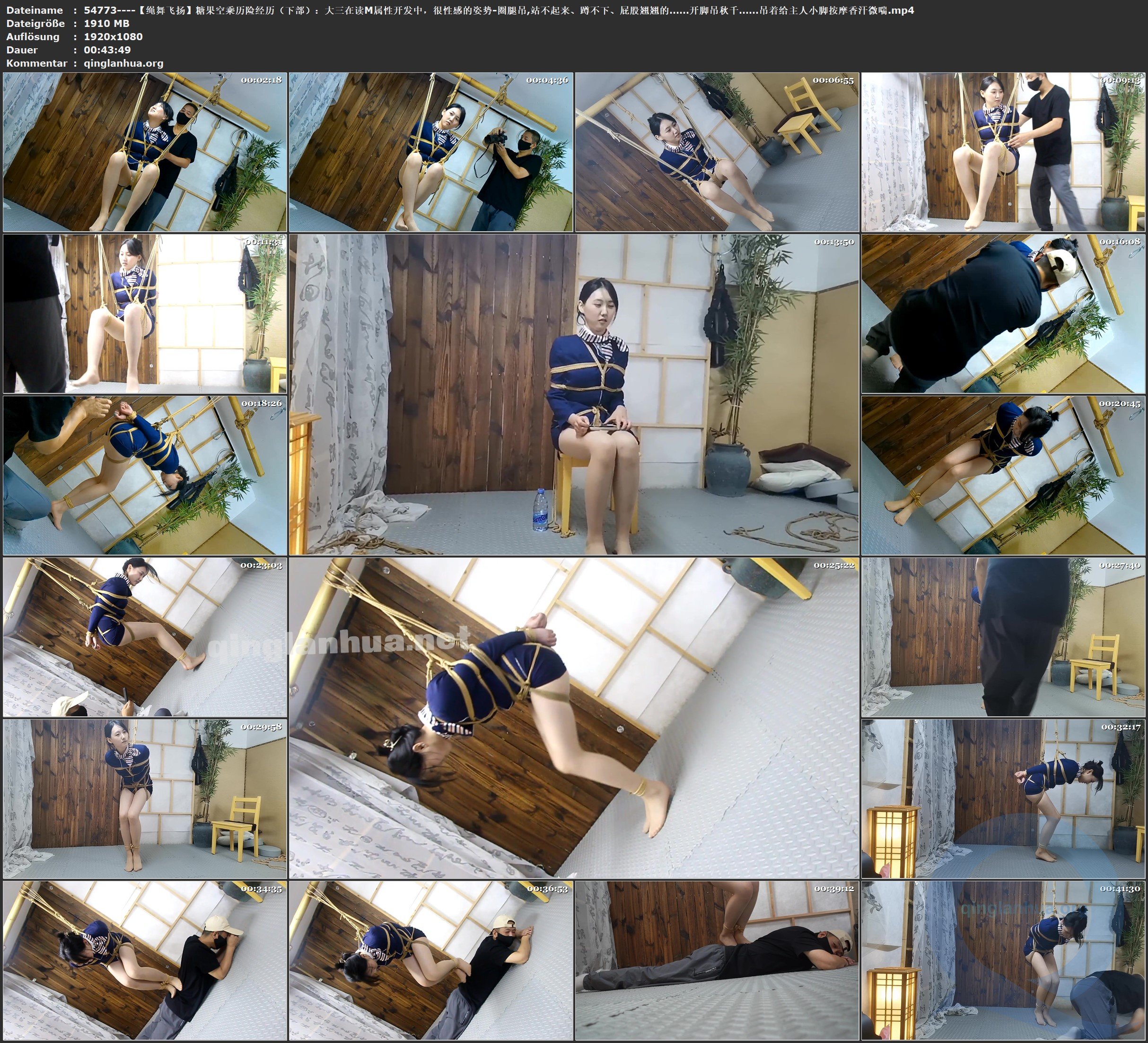View the thumbnail timestamped 00:23:03
The image size is (1148, 1043).
[x=145, y=637]
